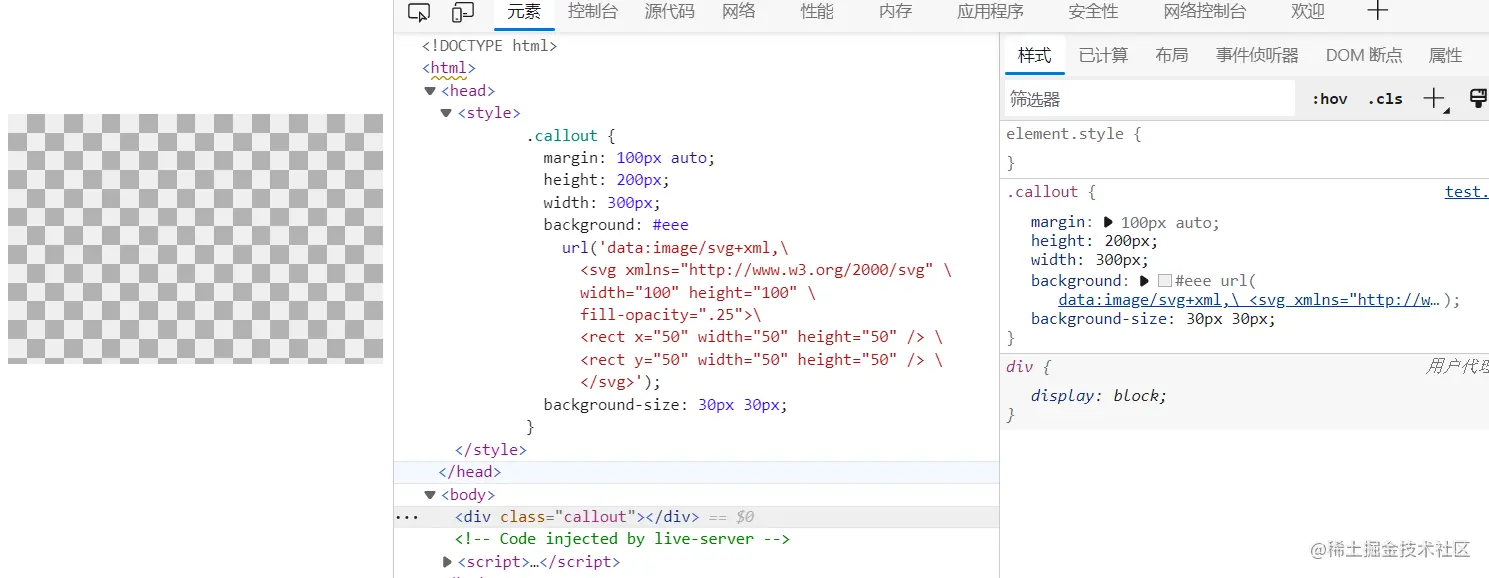Viewport: 1489px width, 578px height.
Task: Click the display: block user agent declaration
Action: coord(1099,396)
